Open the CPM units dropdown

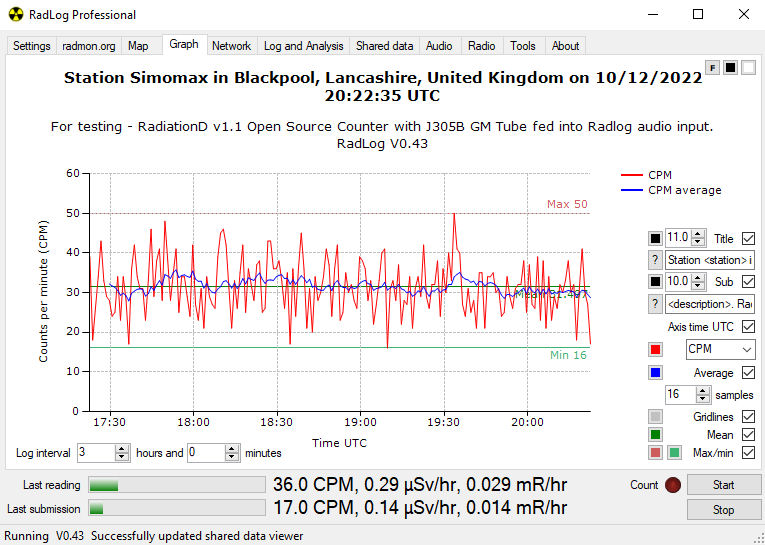720,349
